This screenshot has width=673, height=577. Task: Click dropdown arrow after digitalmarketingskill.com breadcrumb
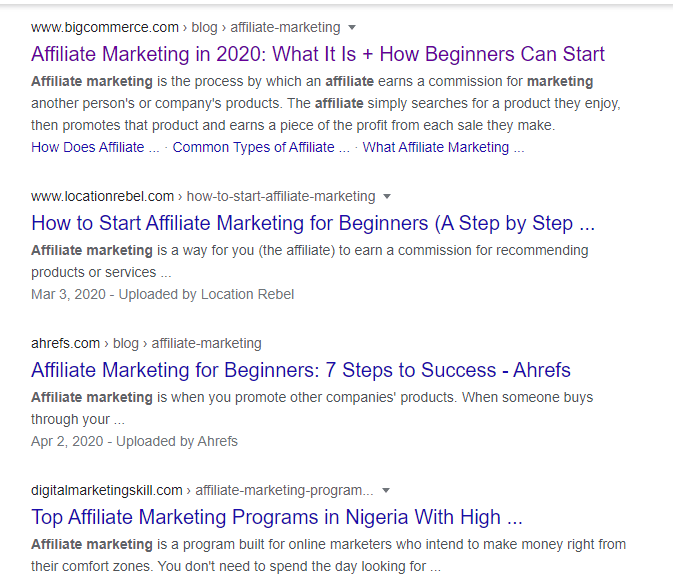386,491
